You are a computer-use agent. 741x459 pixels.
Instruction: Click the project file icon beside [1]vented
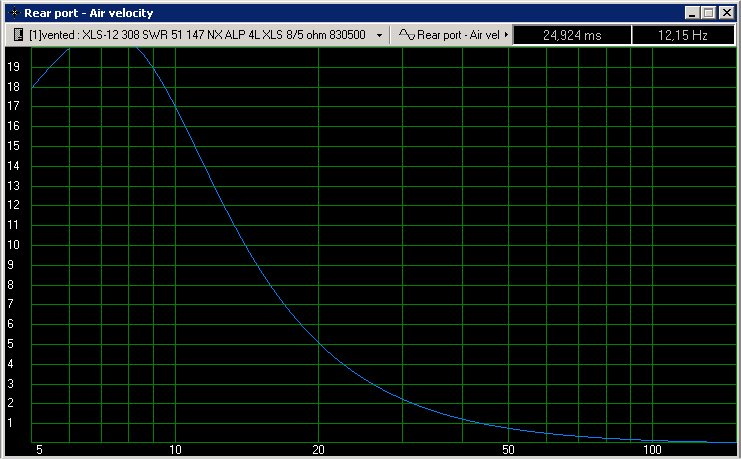[x=18, y=35]
